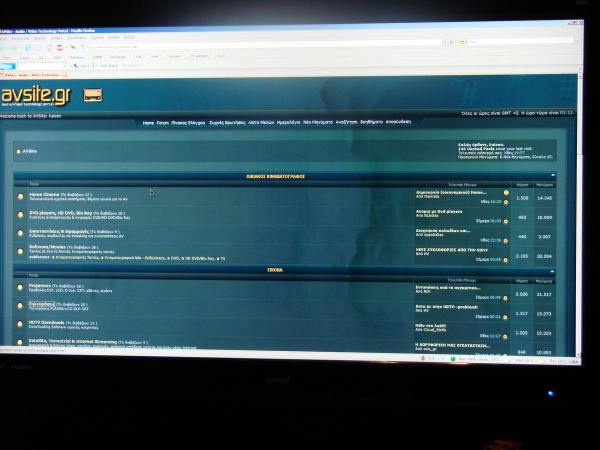This screenshot has width=600, height=450.
Task: Open Πίνακας Ελέγχου in the nav bar
Action: 188,123
